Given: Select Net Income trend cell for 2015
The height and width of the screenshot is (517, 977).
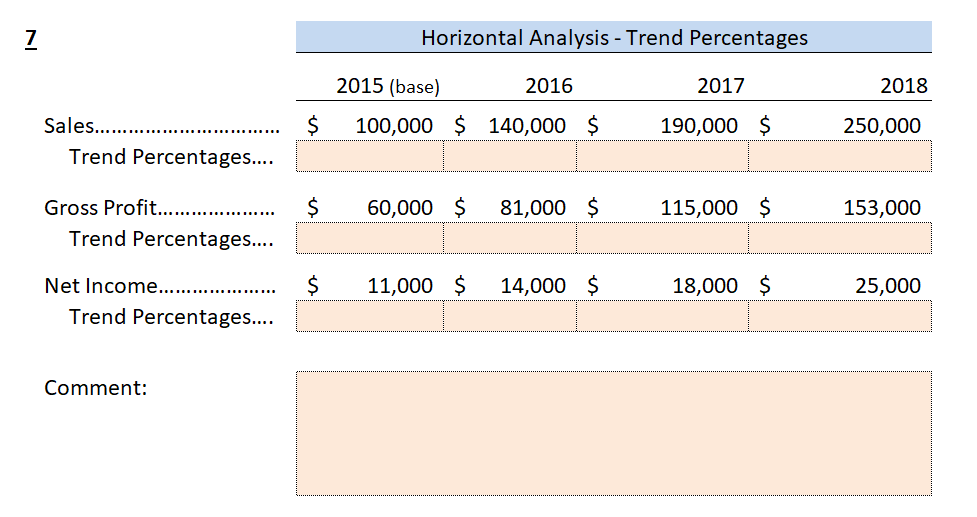Looking at the screenshot, I should [369, 316].
